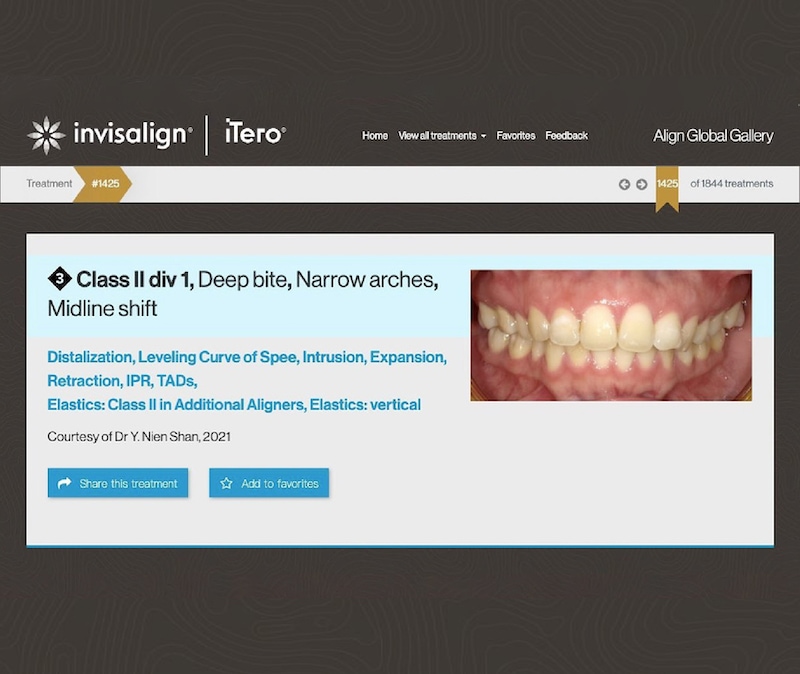Click the star icon for favorites
Viewport: 800px width, 674px height.
pyautogui.click(x=226, y=483)
